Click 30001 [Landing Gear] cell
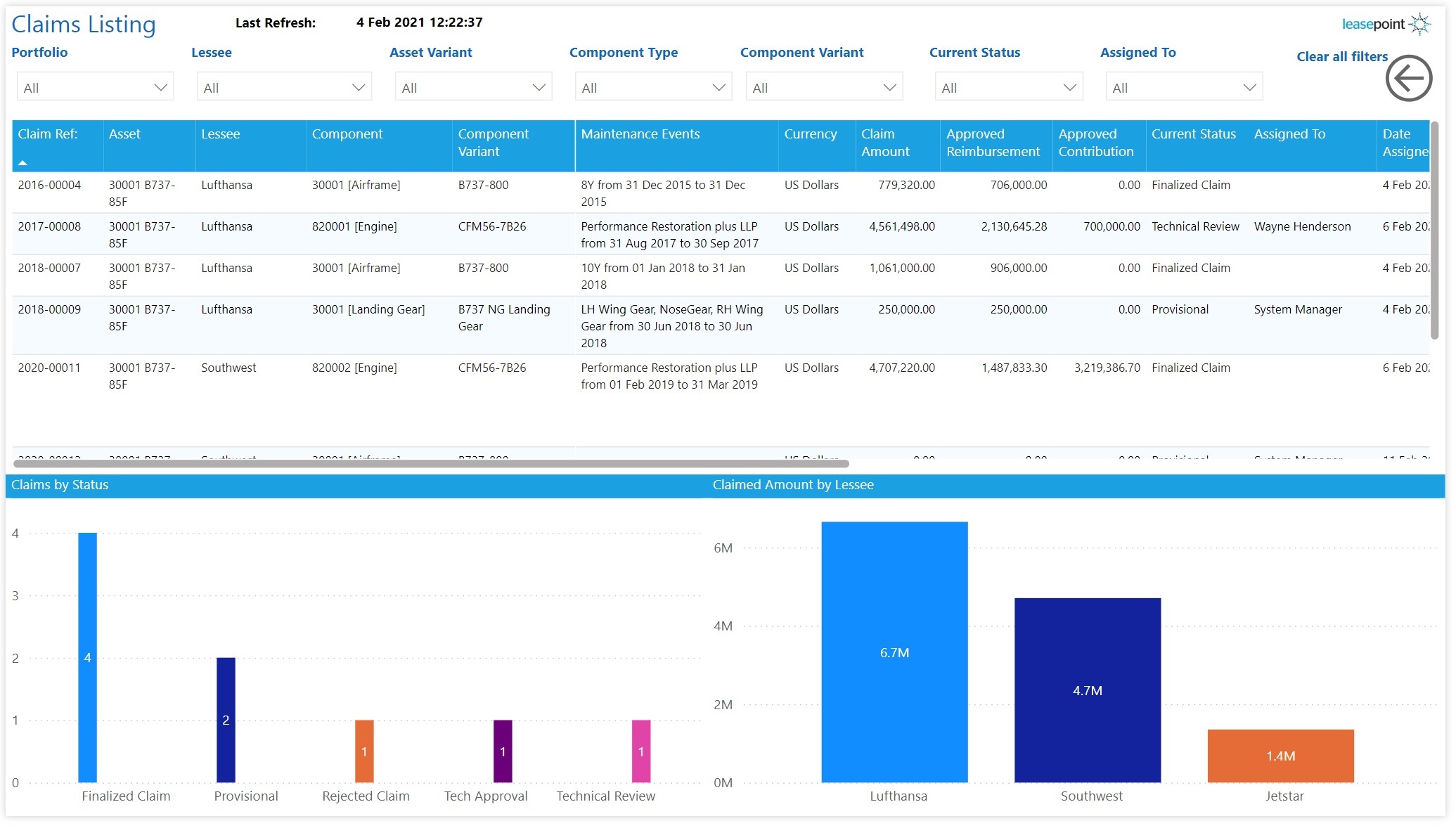The width and height of the screenshot is (1456, 828). point(368,309)
